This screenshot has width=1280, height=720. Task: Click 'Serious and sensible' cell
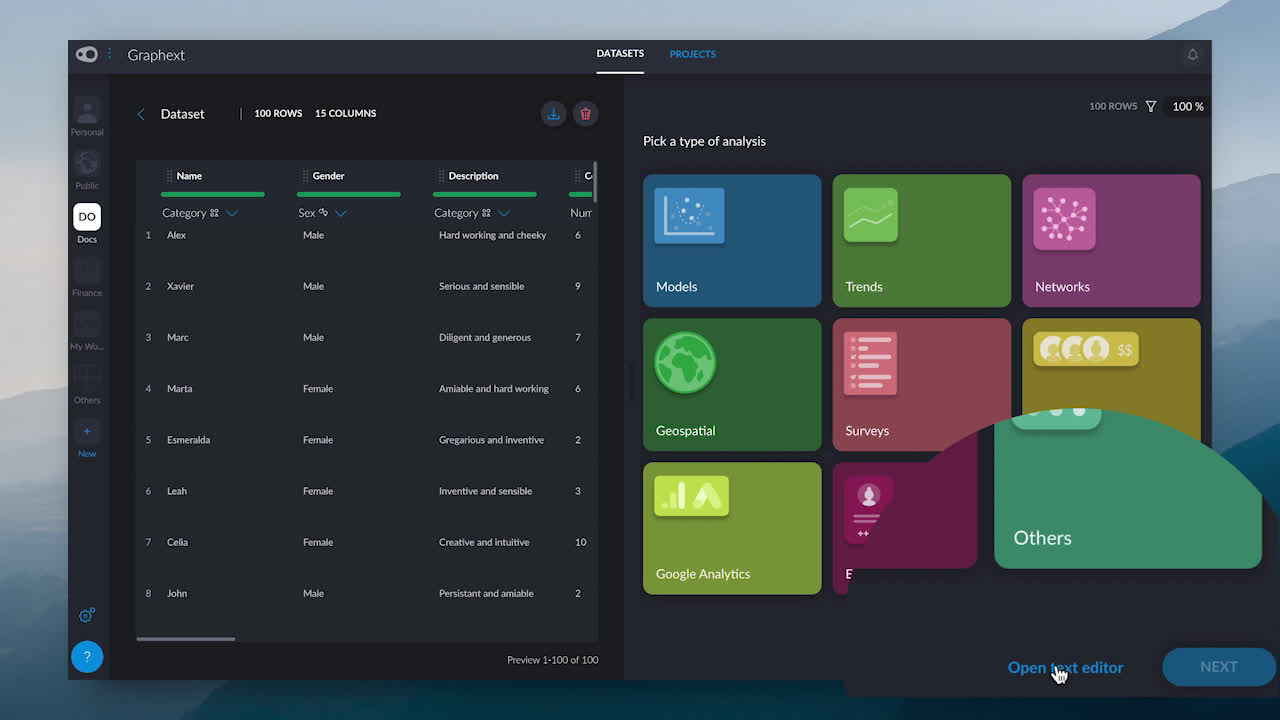(481, 286)
